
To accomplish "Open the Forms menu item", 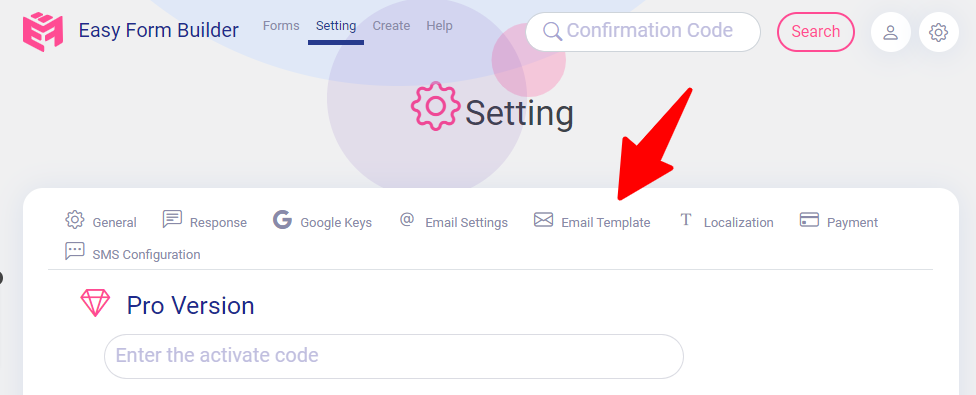I will click(x=281, y=26).
